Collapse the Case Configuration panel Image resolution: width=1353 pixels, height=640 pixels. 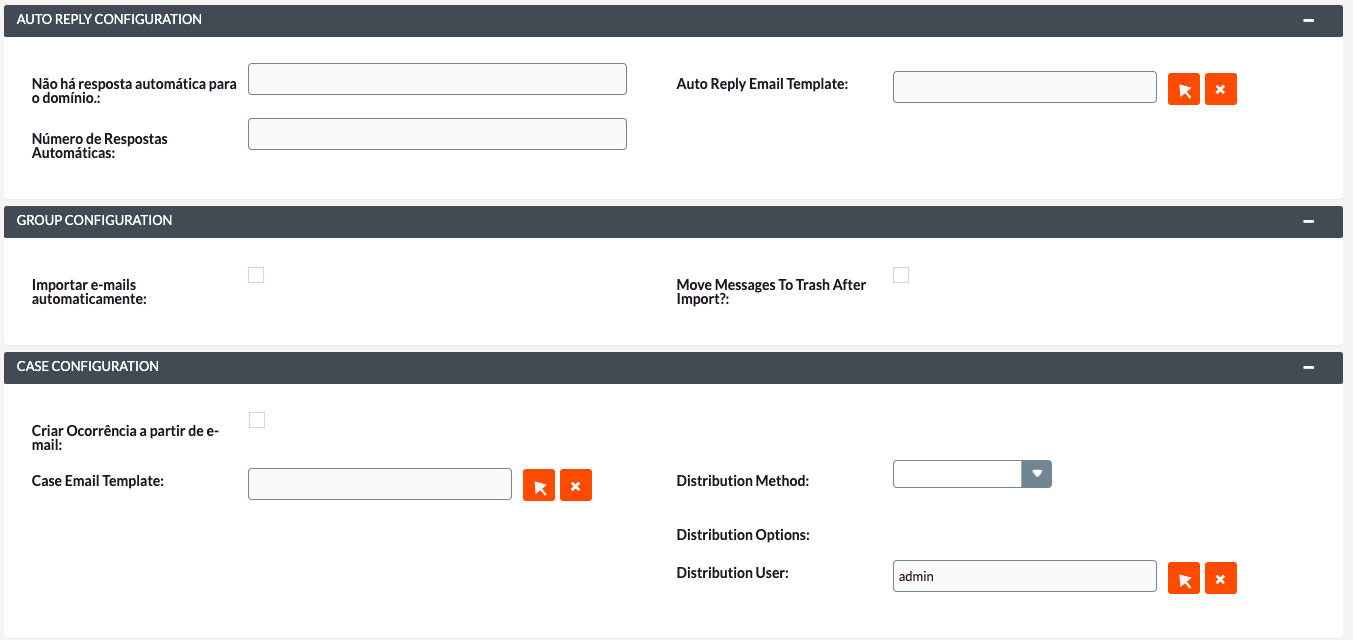coord(1308,367)
